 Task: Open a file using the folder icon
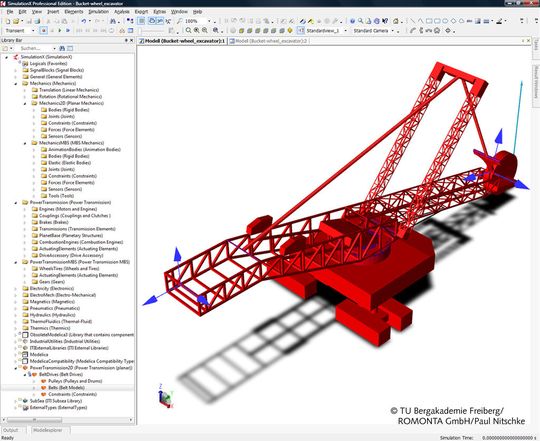pyautogui.click(x=16, y=21)
